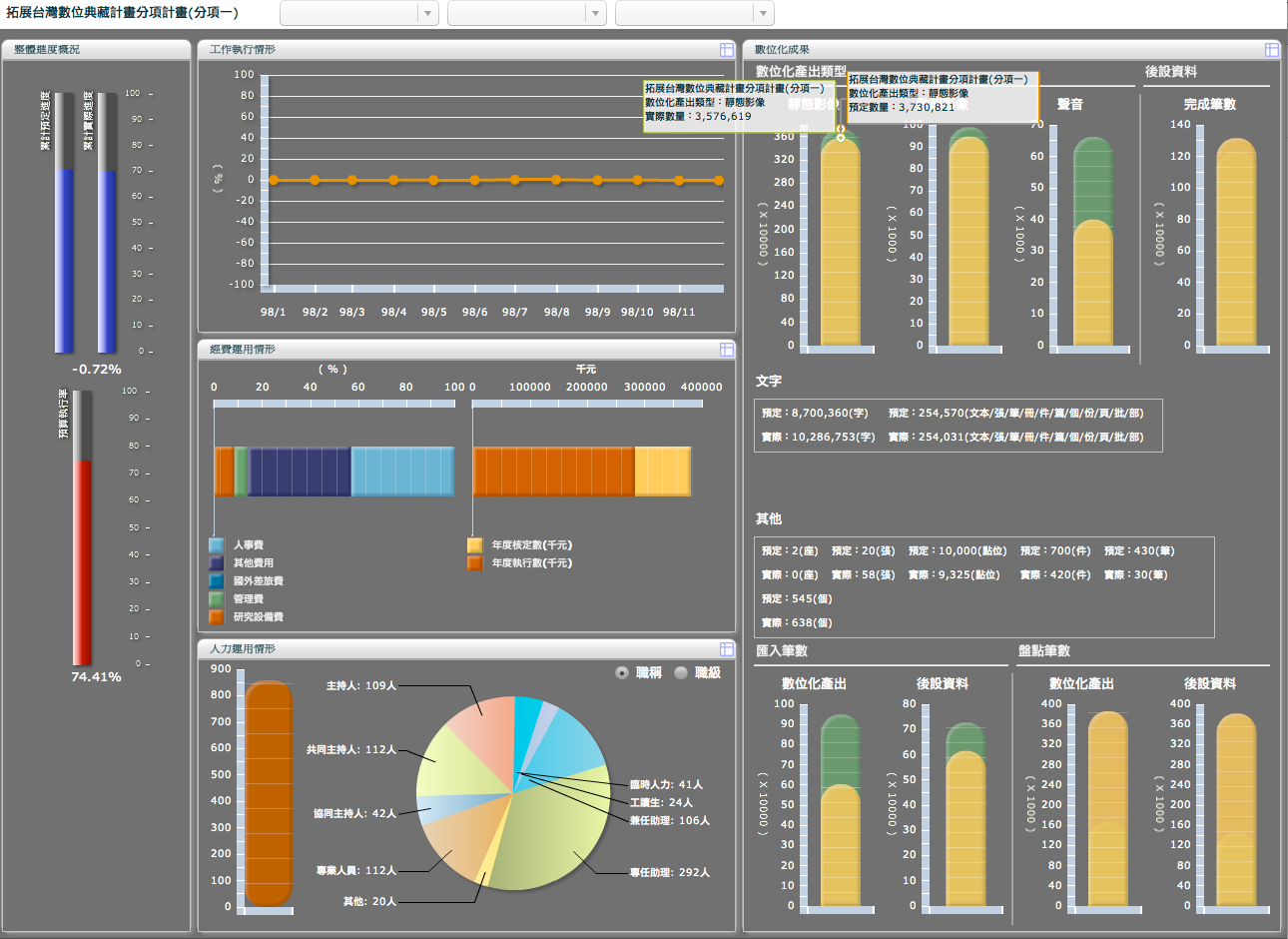Click the 專任助理: 292人 pie chart label
This screenshot has height=939, width=1288.
coord(669,873)
